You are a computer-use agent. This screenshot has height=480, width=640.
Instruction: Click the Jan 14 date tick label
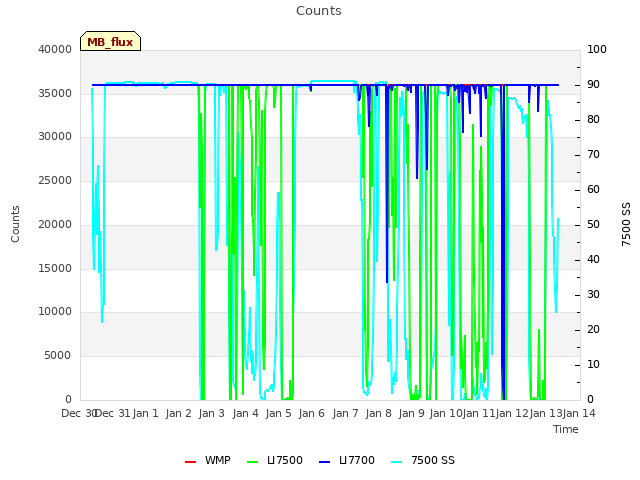coord(579,413)
